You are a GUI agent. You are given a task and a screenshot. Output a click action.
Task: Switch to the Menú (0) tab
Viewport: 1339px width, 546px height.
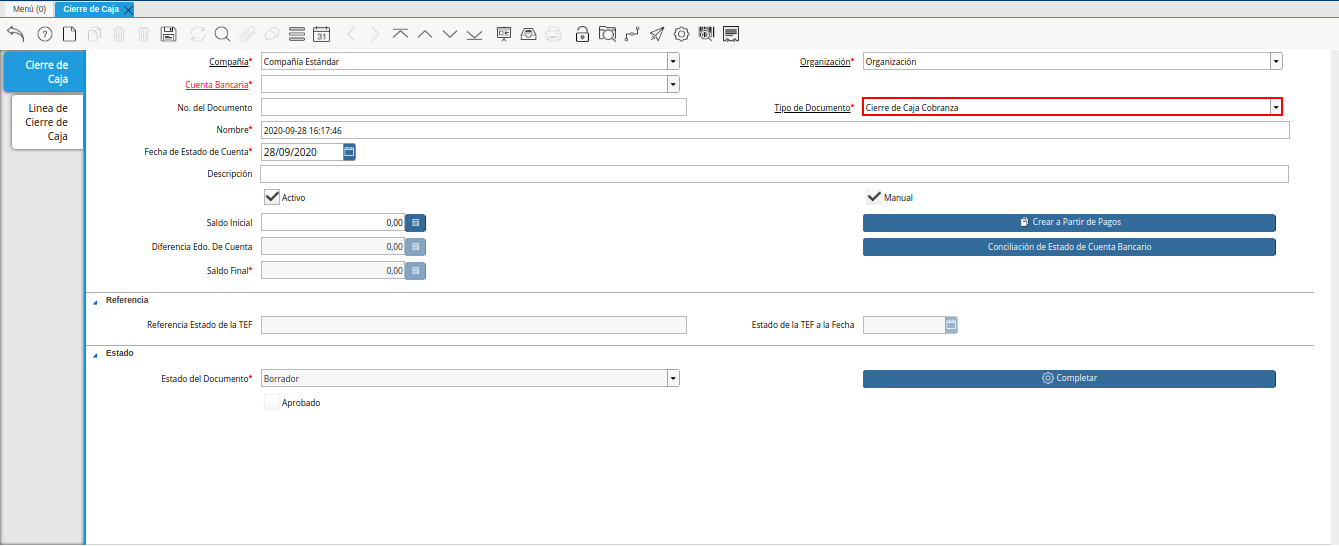(x=29, y=8)
